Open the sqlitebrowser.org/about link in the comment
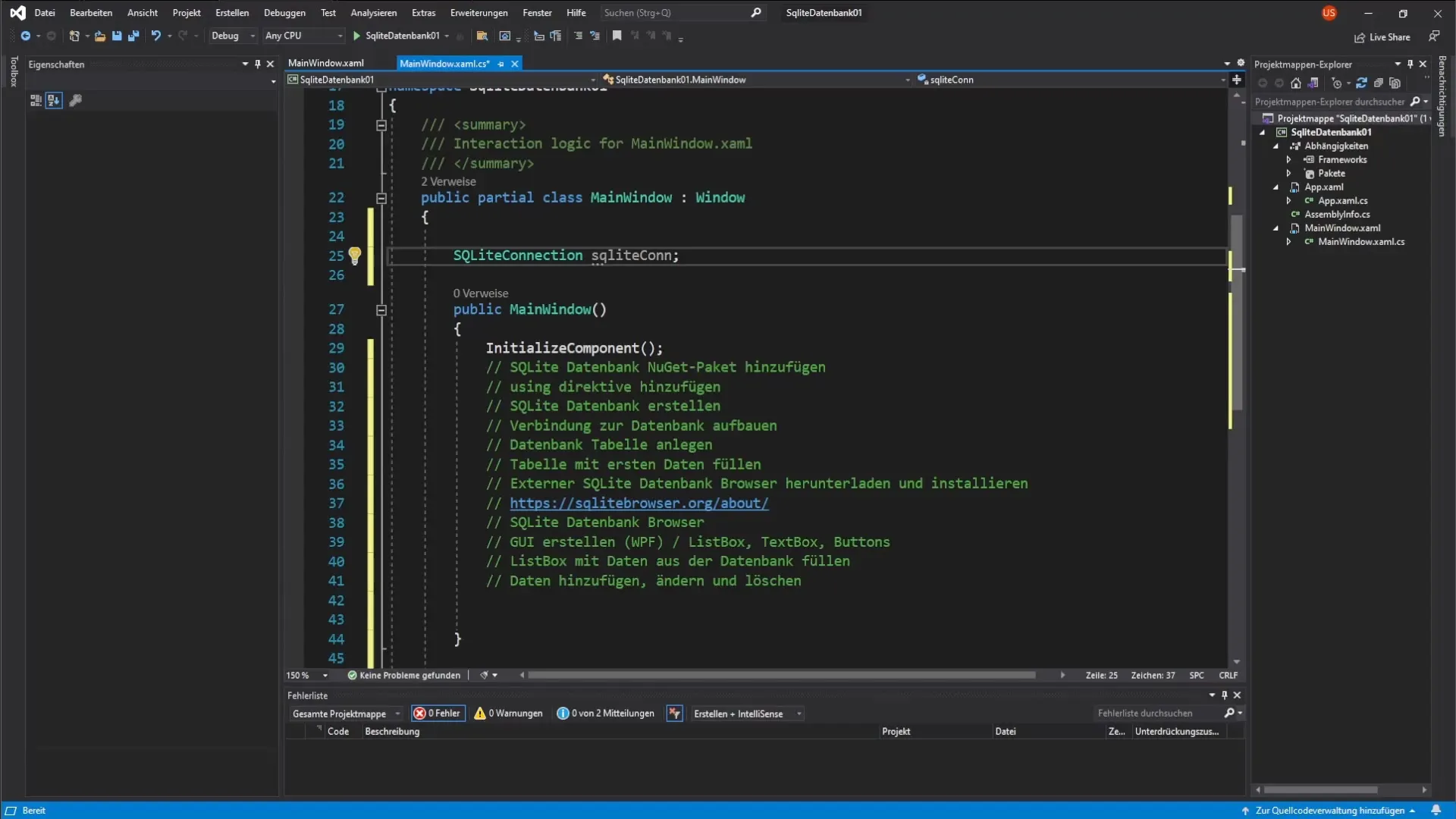Screen dimensions: 1456x819 pyautogui.click(x=639, y=503)
